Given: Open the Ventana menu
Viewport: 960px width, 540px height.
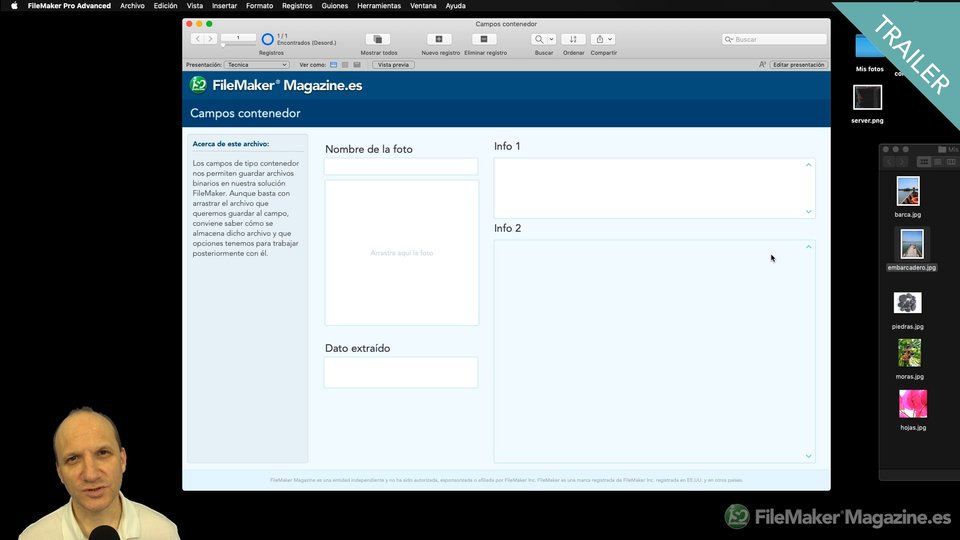Looking at the screenshot, I should point(423,6).
